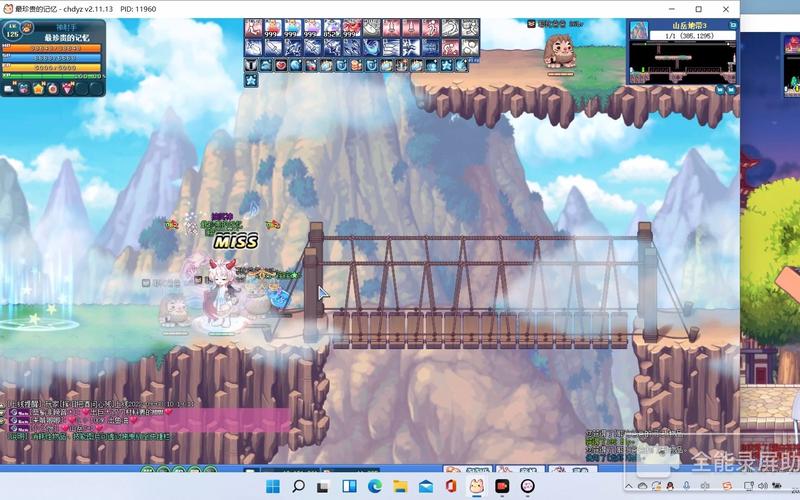
Task: Click the red heart buff icon
Action: pyautogui.click(x=281, y=65)
